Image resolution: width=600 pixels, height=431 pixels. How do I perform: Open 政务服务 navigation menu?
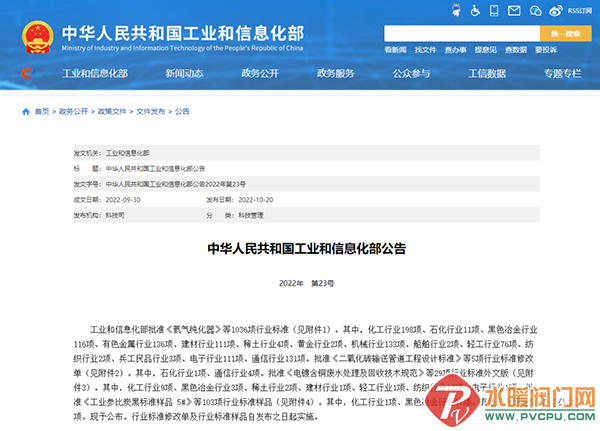[336, 73]
